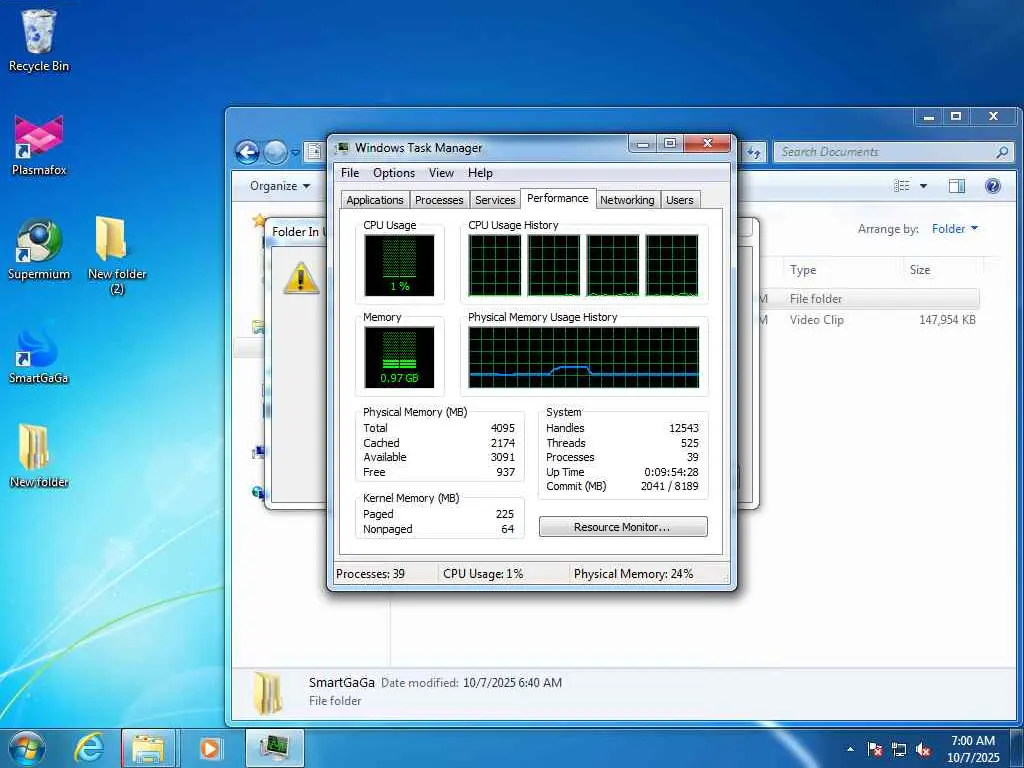Open the view options dropdown arrow

923,186
